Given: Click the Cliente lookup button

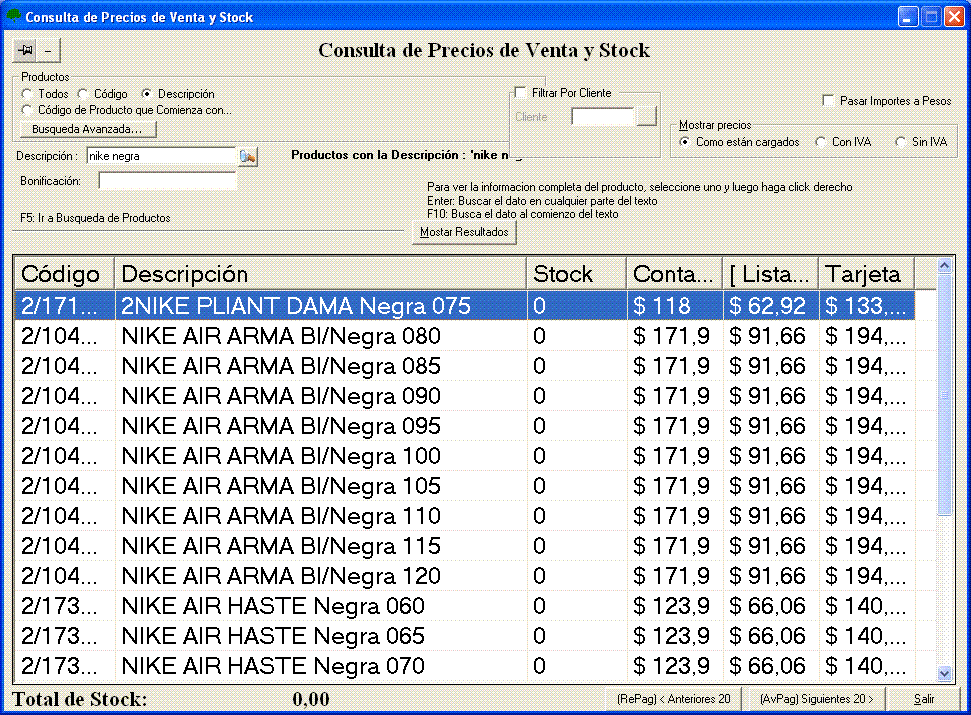Looking at the screenshot, I should click(647, 116).
